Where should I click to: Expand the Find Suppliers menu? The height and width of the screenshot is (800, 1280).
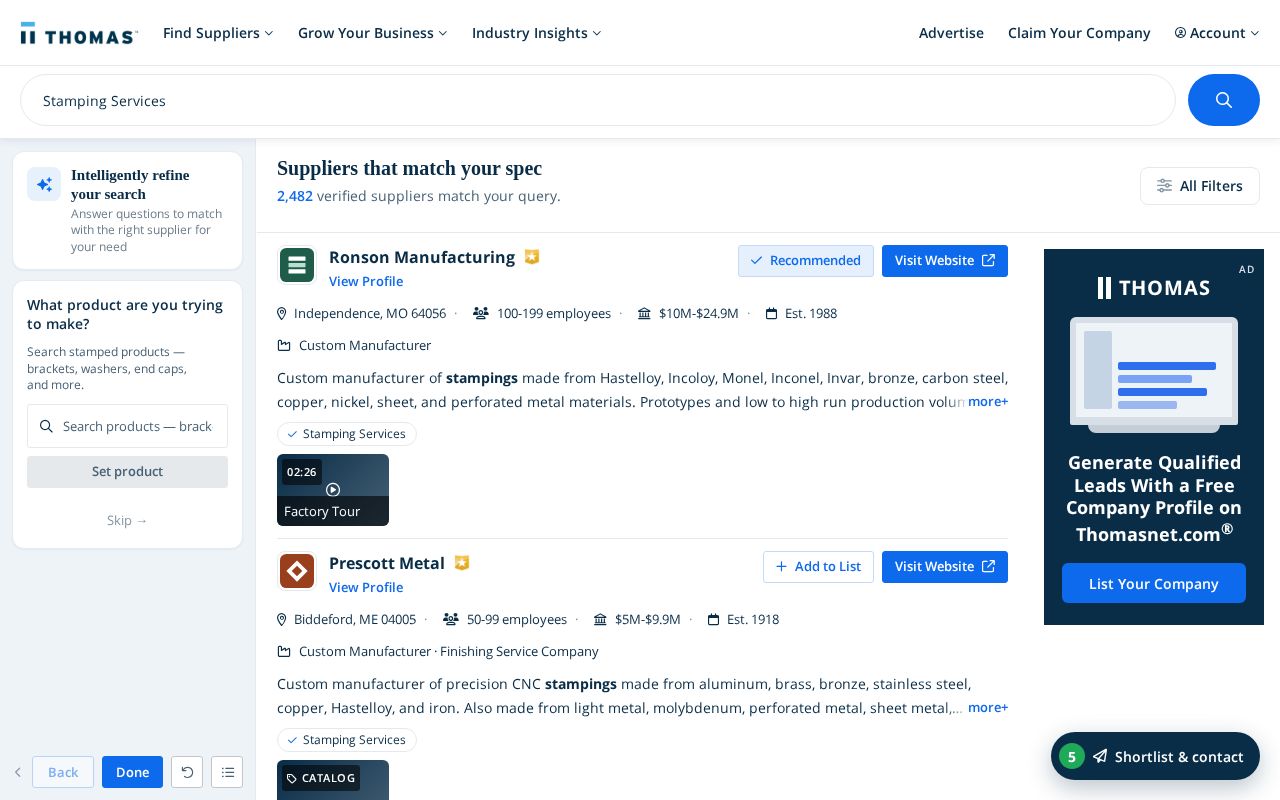tap(218, 33)
